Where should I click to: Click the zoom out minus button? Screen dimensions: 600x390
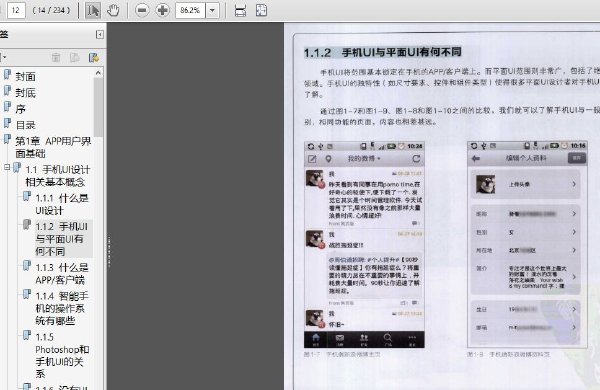[x=142, y=10]
